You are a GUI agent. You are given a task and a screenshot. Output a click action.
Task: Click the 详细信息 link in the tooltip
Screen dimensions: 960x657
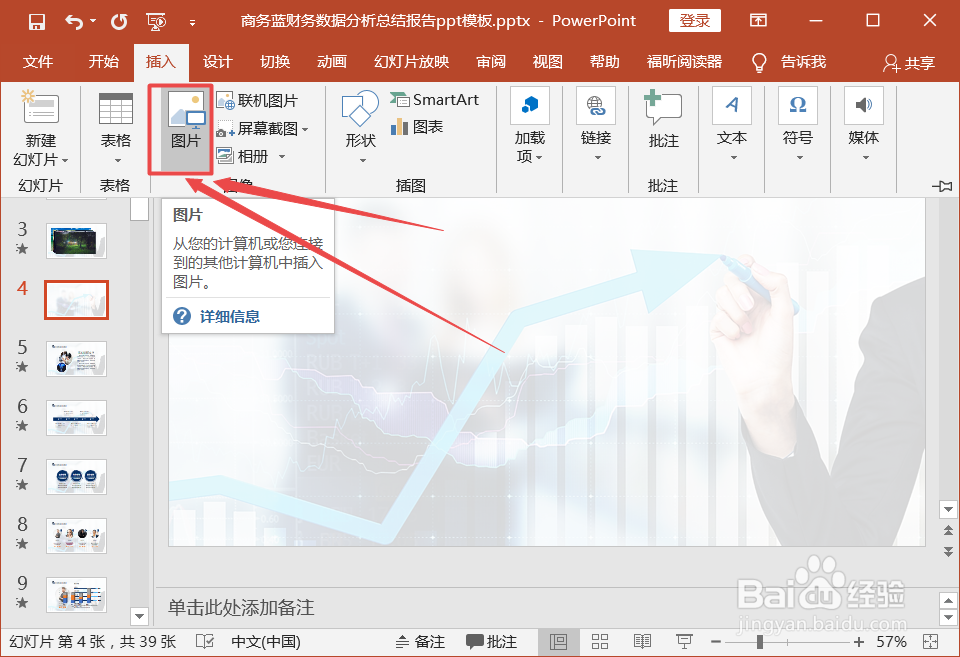[231, 317]
